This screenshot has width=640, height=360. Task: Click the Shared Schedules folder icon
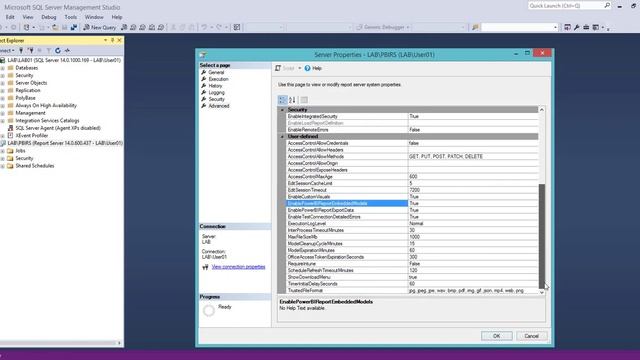pos(11,166)
